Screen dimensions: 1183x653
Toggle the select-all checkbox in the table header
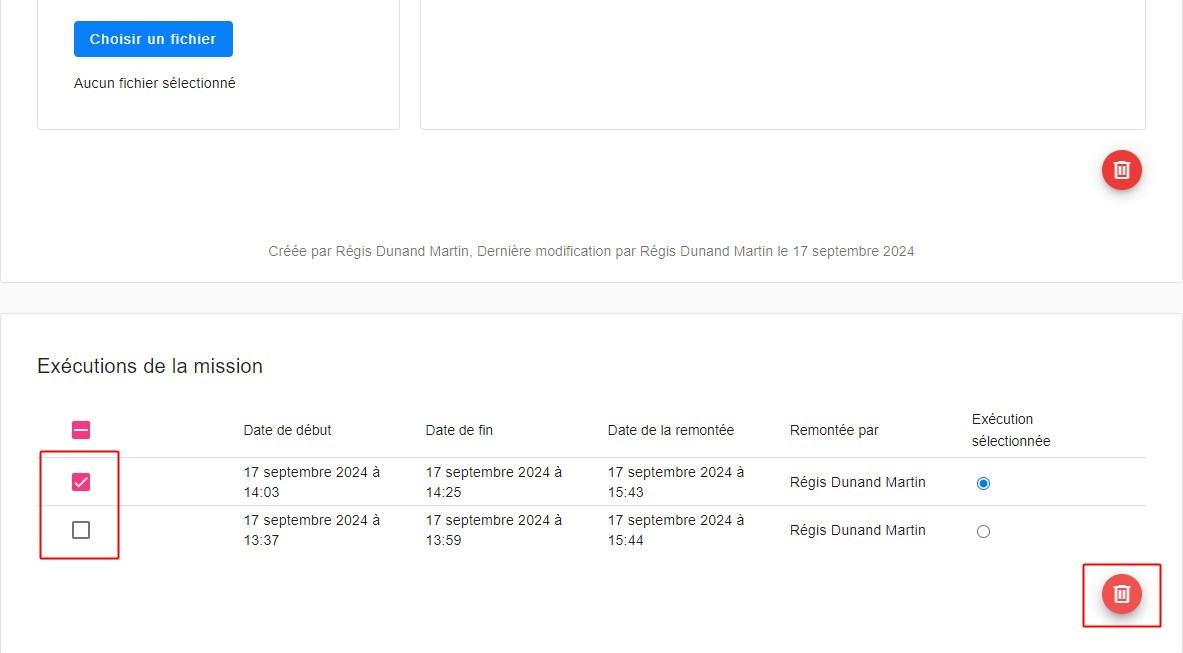pos(81,430)
